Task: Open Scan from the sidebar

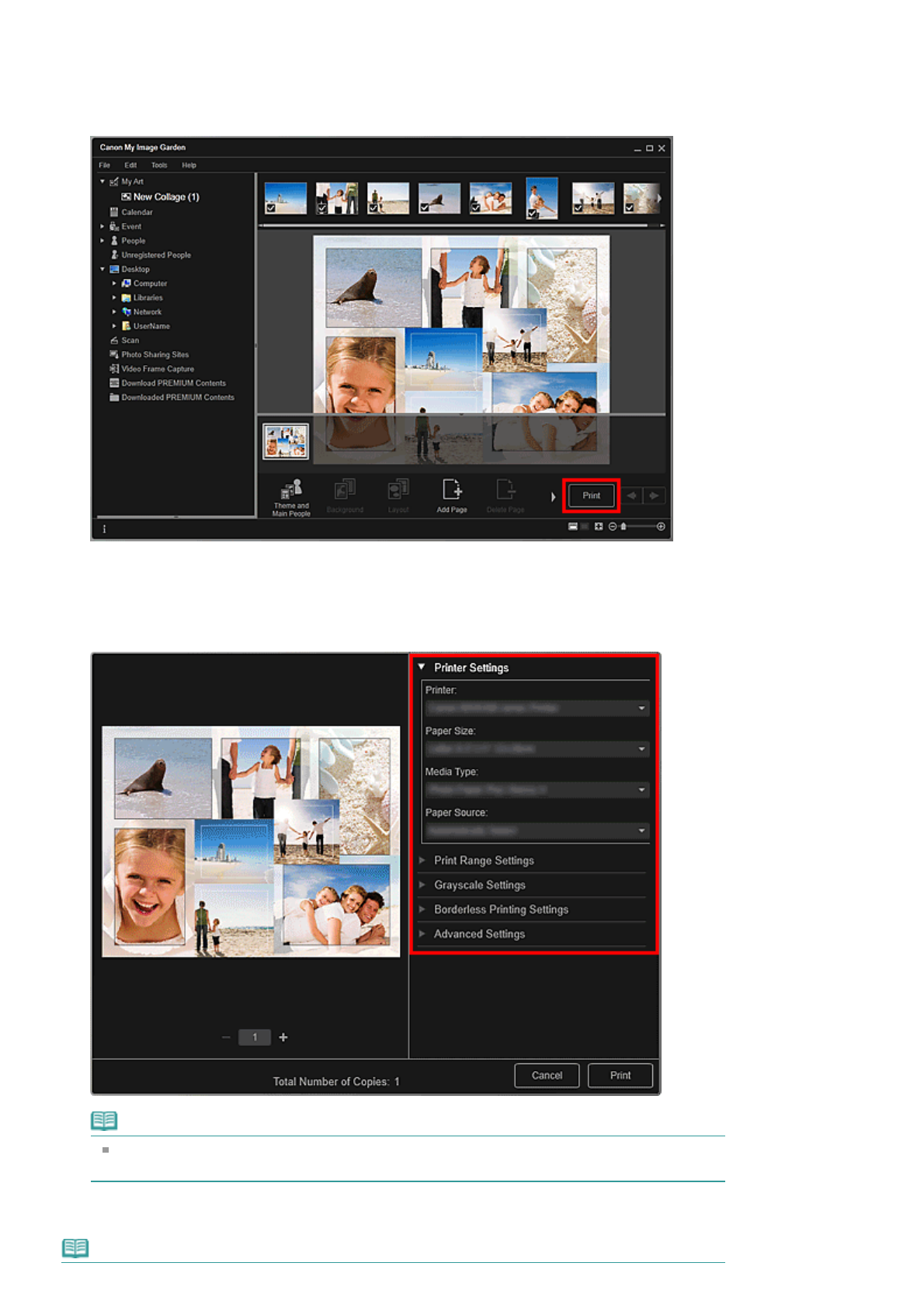Action: [x=130, y=340]
